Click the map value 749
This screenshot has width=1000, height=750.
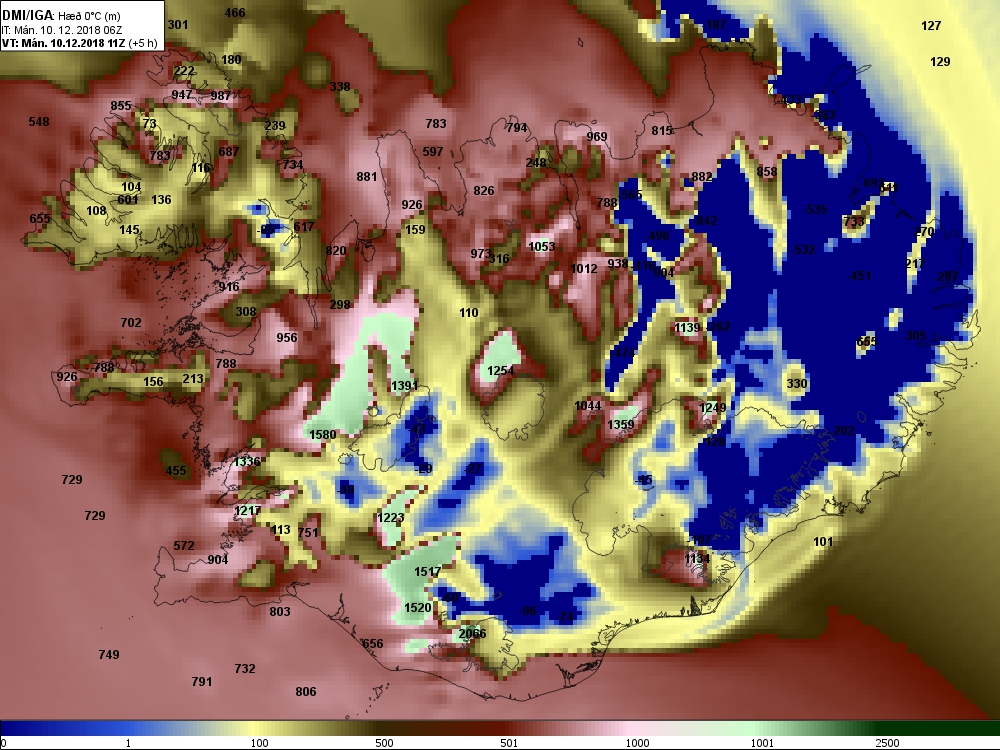point(108,654)
